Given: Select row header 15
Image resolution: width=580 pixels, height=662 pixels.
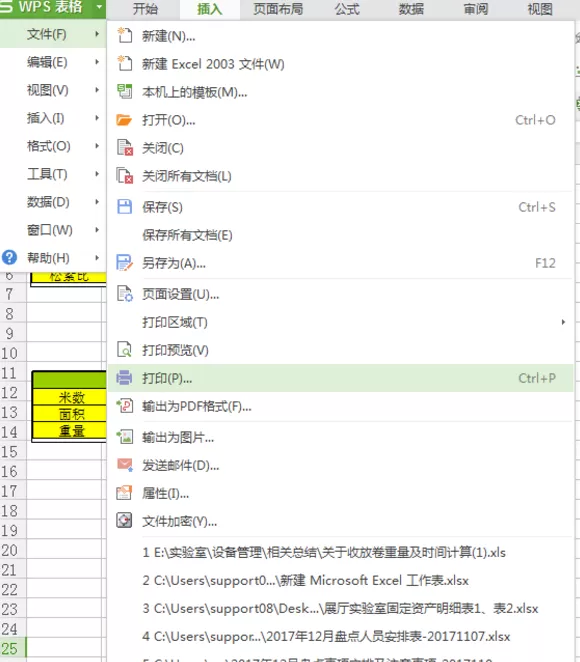Looking at the screenshot, I should click(13, 452).
